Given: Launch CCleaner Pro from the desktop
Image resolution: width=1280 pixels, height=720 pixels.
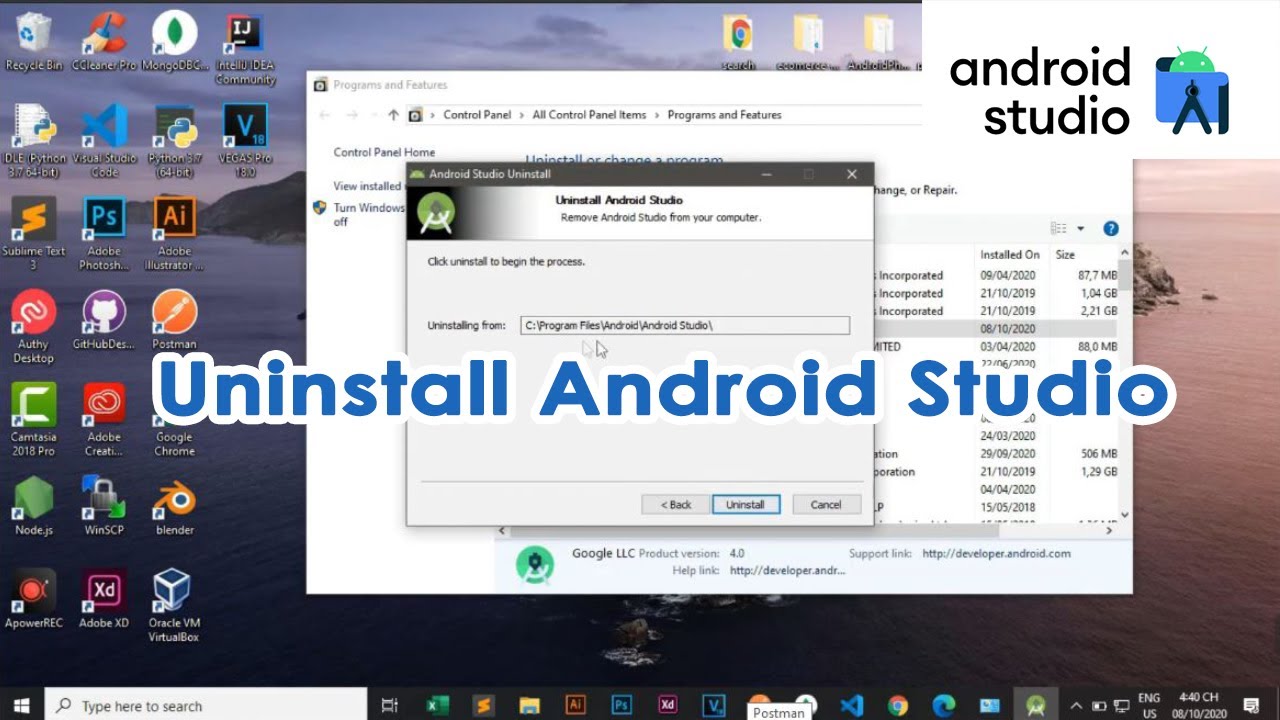Looking at the screenshot, I should point(104,42).
